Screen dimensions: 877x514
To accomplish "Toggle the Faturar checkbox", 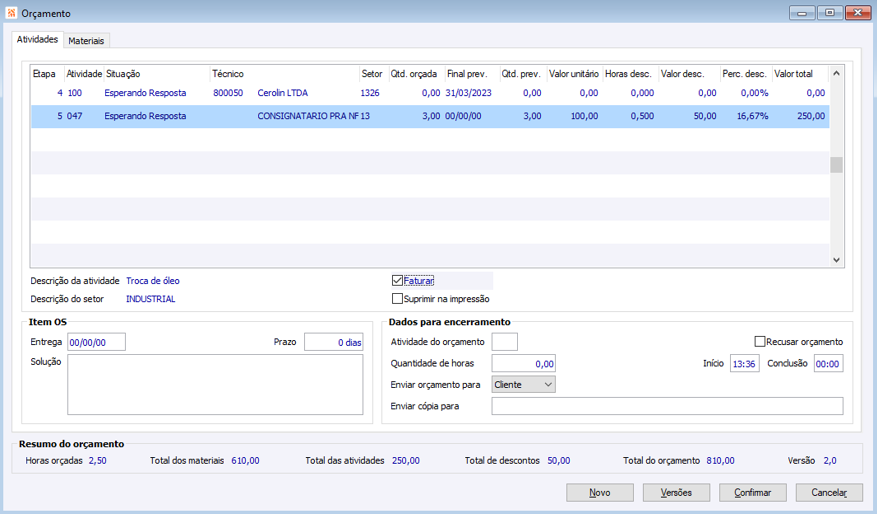I will 398,281.
